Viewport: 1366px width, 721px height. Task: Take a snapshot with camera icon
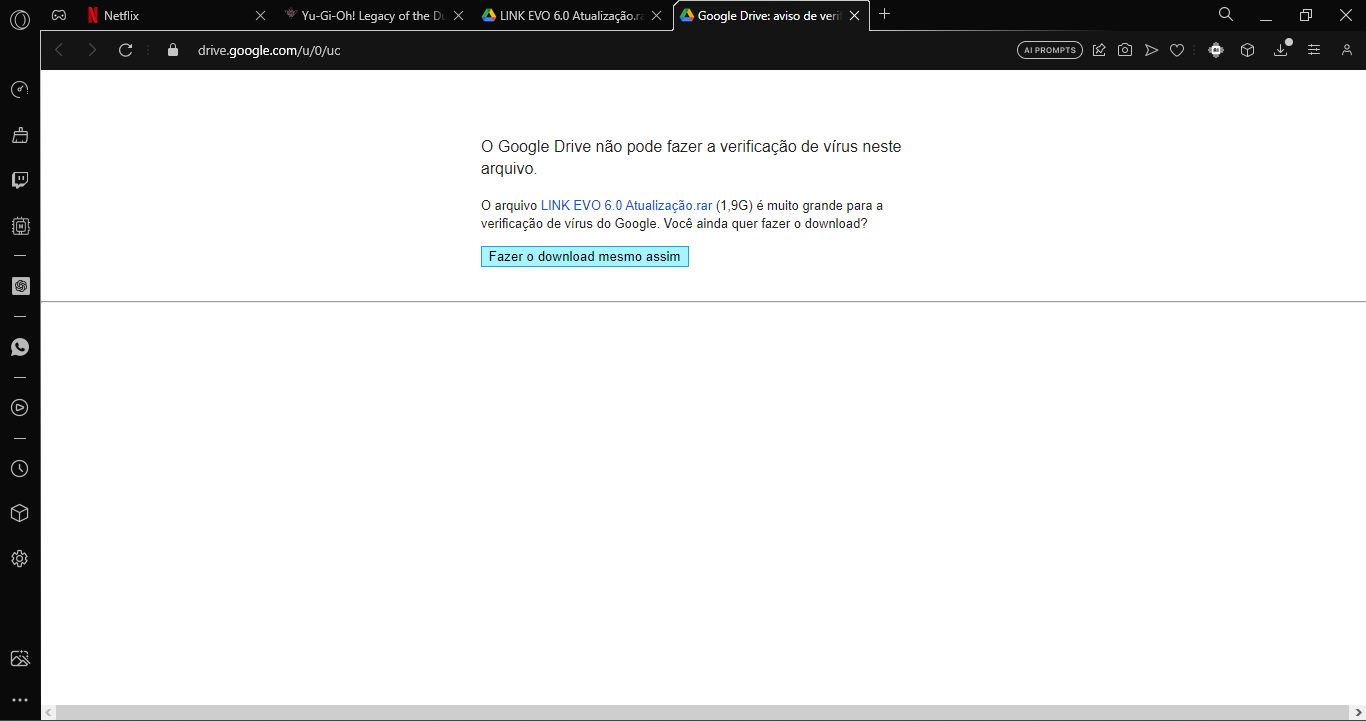1125,50
